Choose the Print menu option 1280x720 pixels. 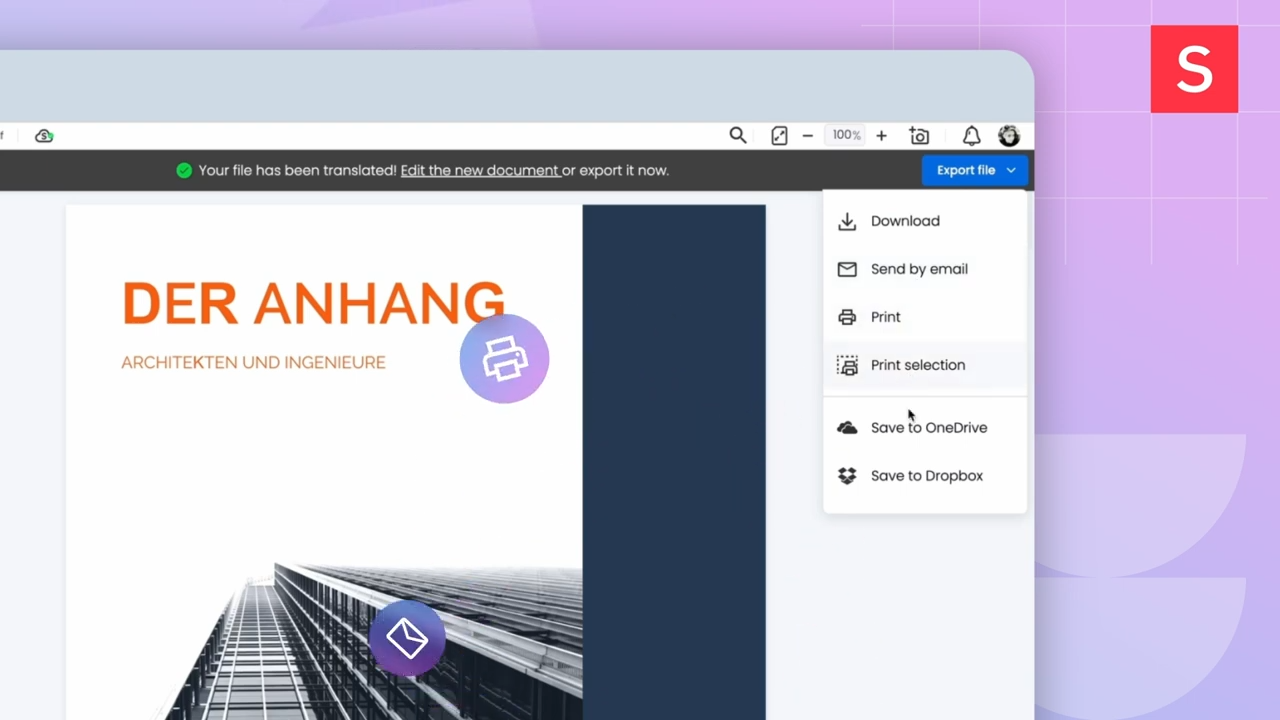tap(925, 317)
